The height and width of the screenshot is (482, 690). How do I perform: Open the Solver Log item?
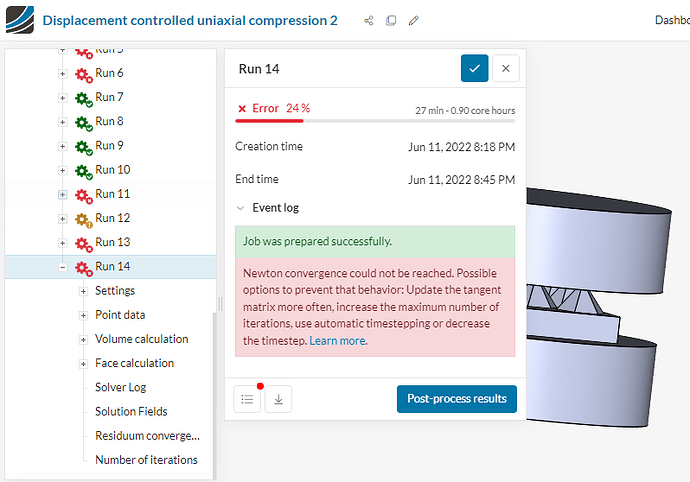pyautogui.click(x=120, y=387)
